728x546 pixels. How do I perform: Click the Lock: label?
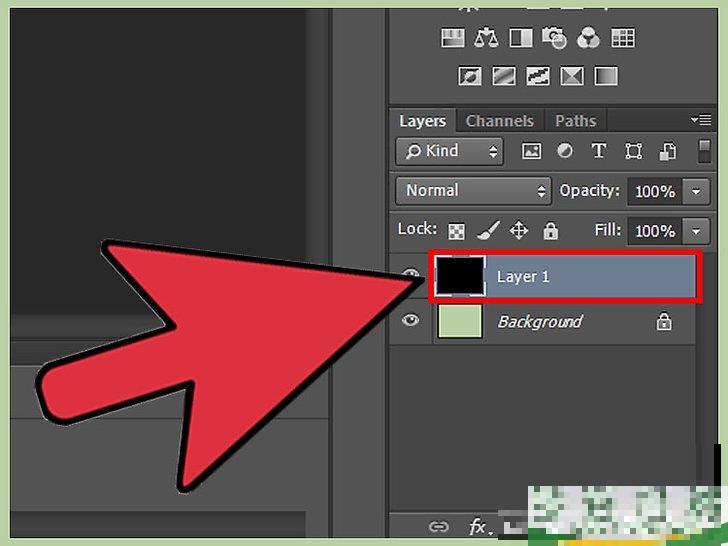417,229
